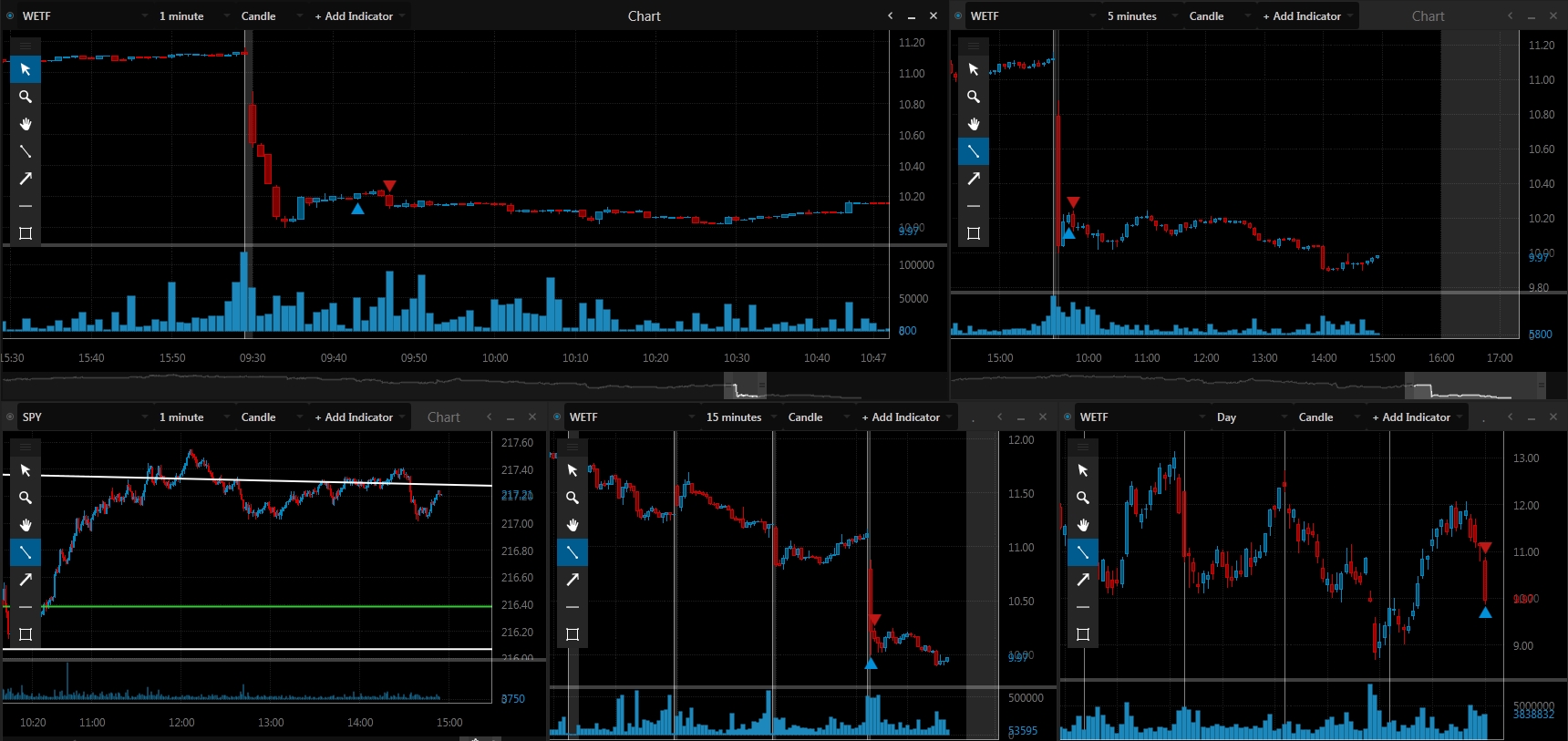The height and width of the screenshot is (741, 1568).
Task: Open Candle chart type dropdown in top-left chart
Action: pyautogui.click(x=271, y=16)
